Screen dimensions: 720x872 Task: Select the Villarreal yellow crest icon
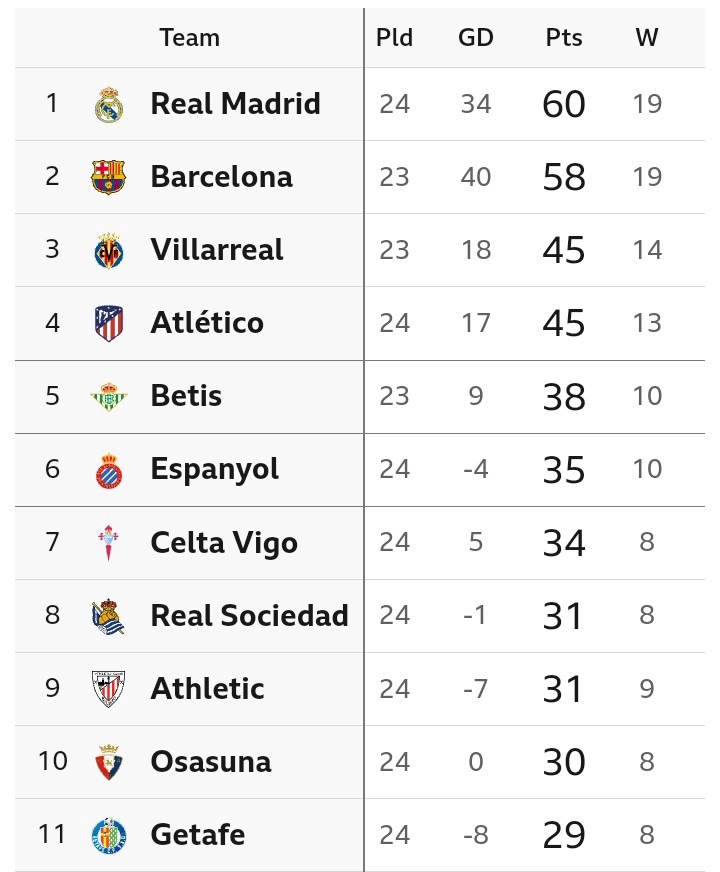tap(108, 250)
